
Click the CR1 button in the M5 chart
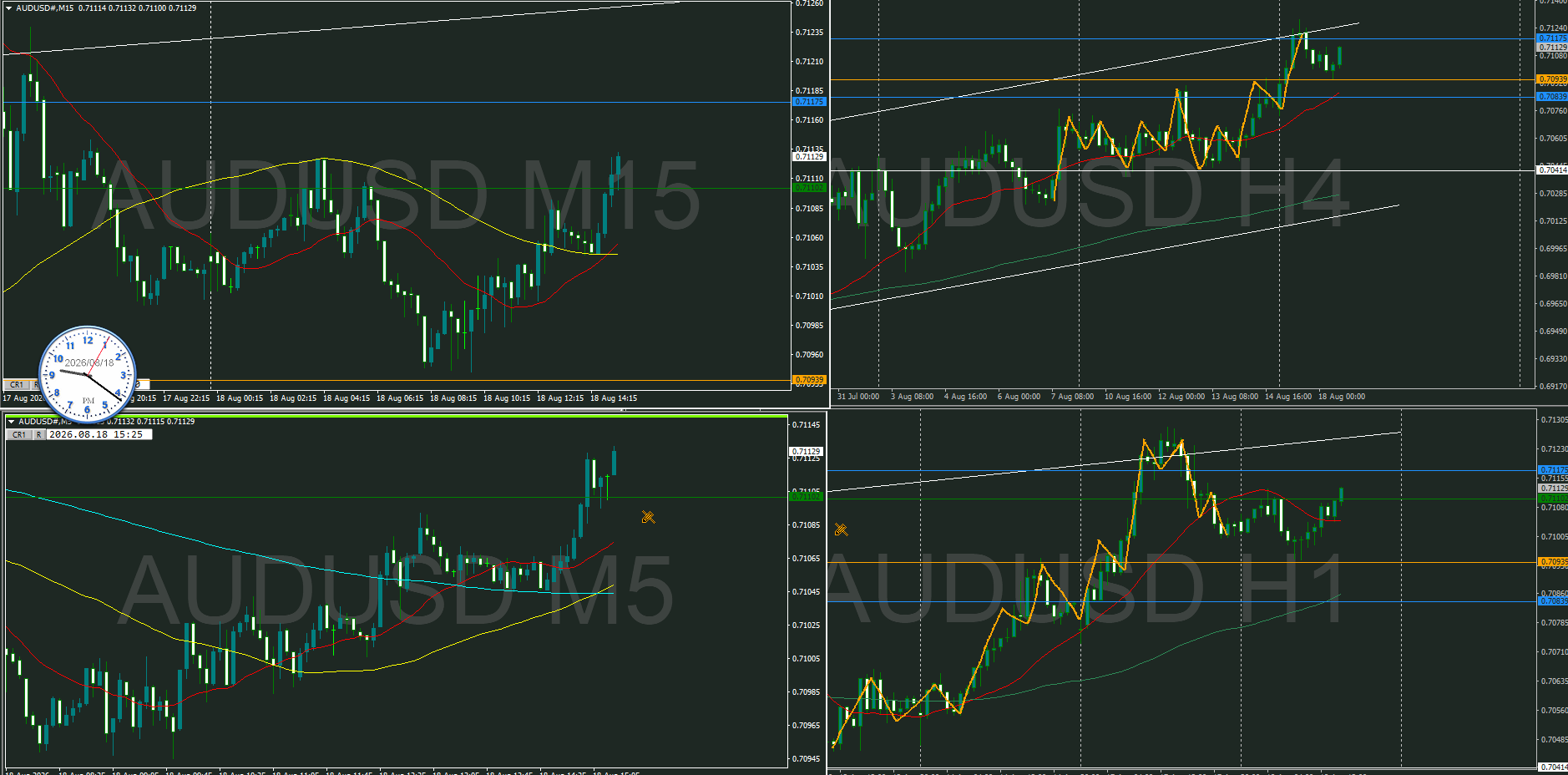pyautogui.click(x=19, y=435)
